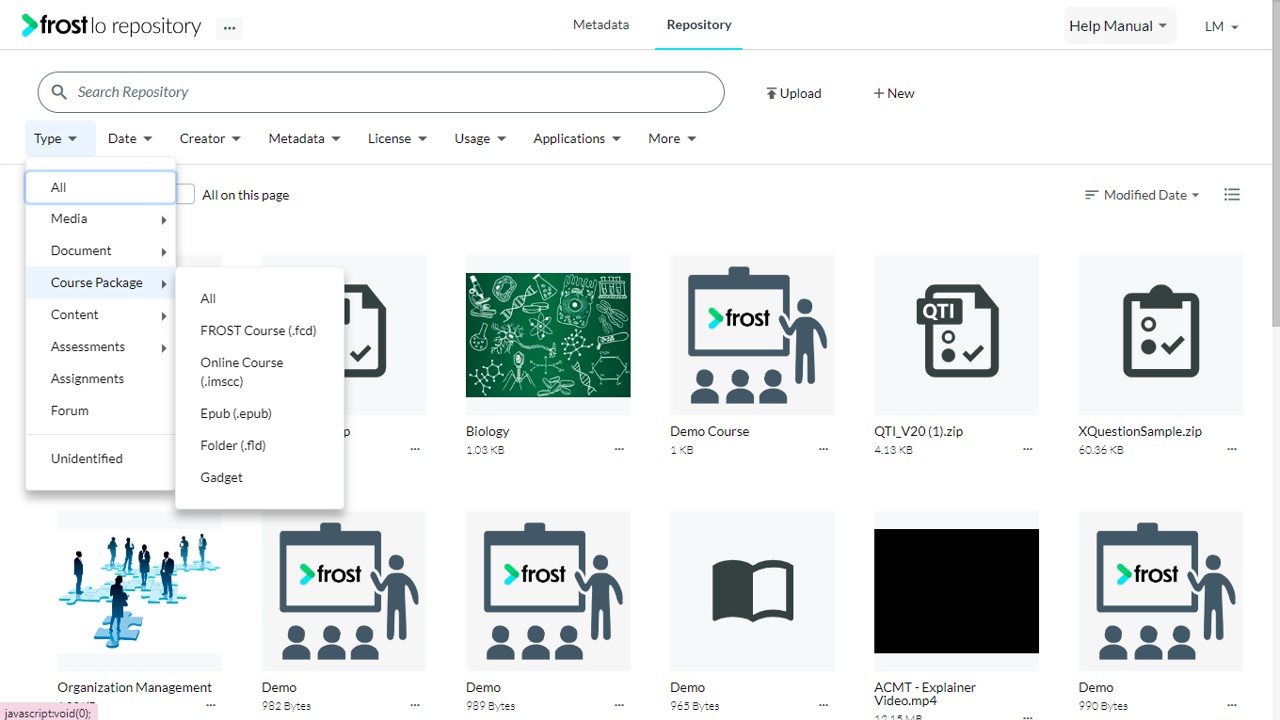Toggle All on this page checkbox
The image size is (1280, 720).
pos(185,194)
